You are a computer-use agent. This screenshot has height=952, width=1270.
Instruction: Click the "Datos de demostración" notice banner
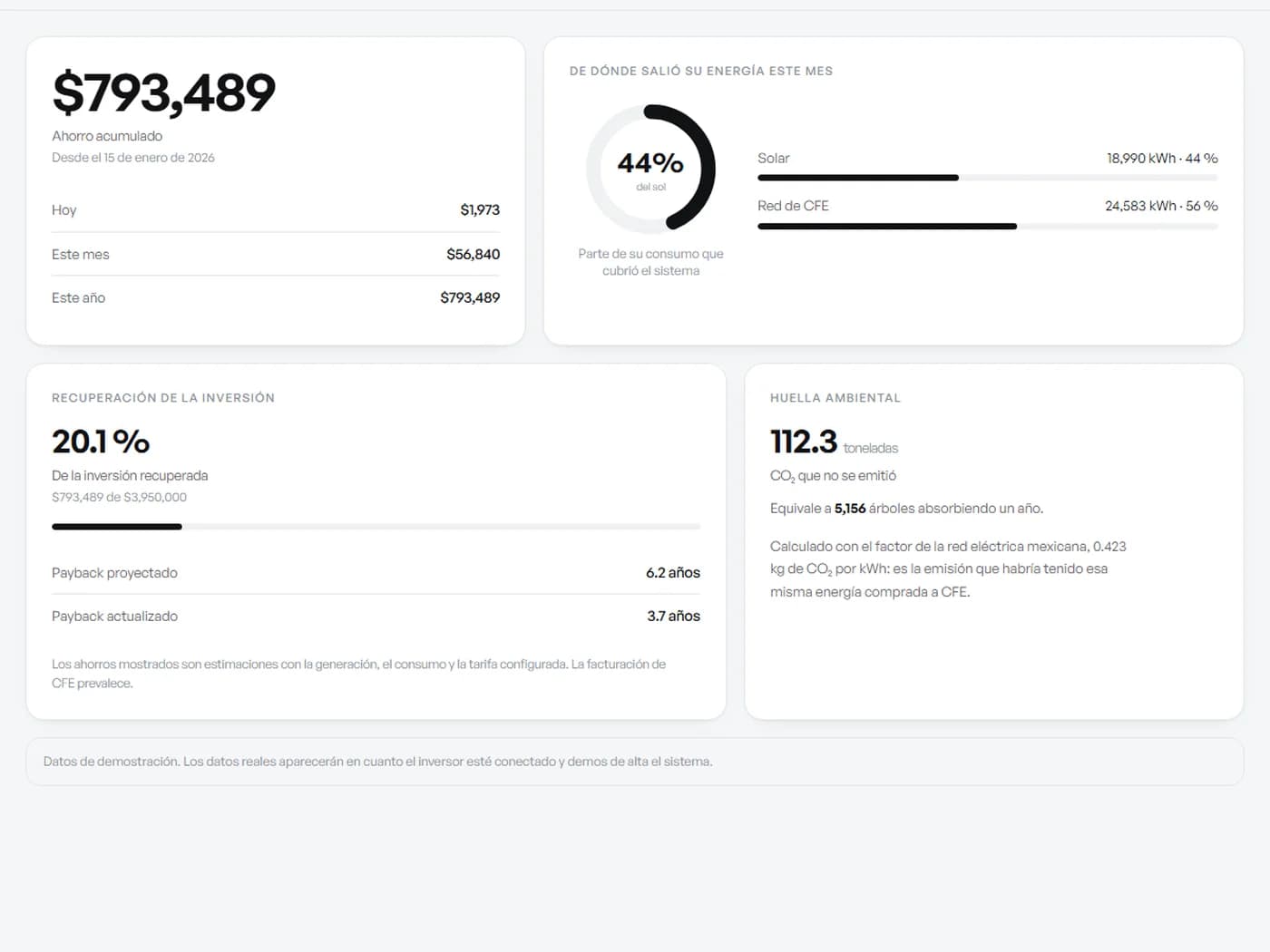635,762
